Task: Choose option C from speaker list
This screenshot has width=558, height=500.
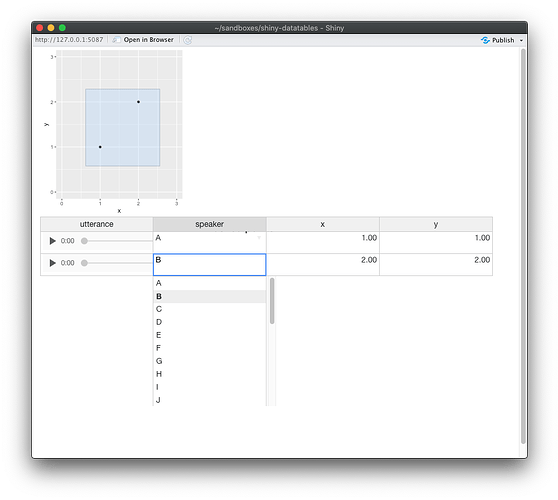Action: coord(210,309)
